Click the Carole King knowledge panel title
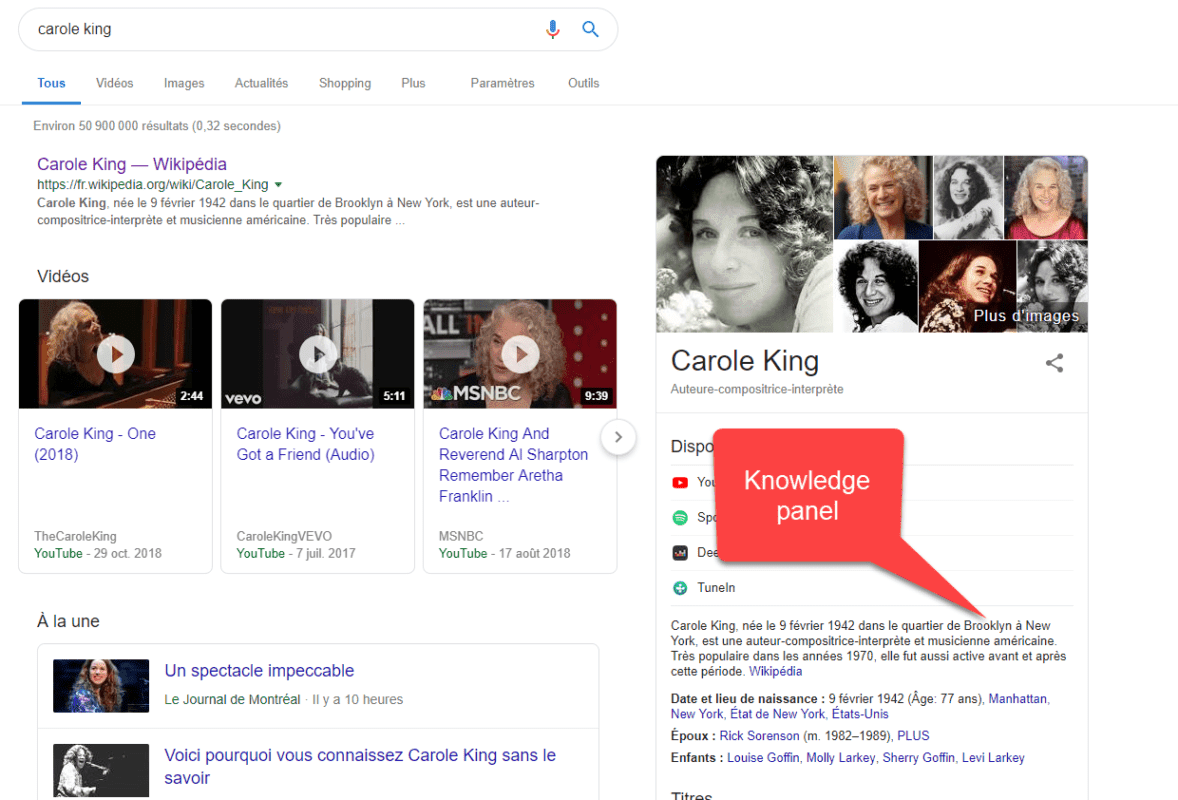This screenshot has width=1178, height=800. [745, 361]
